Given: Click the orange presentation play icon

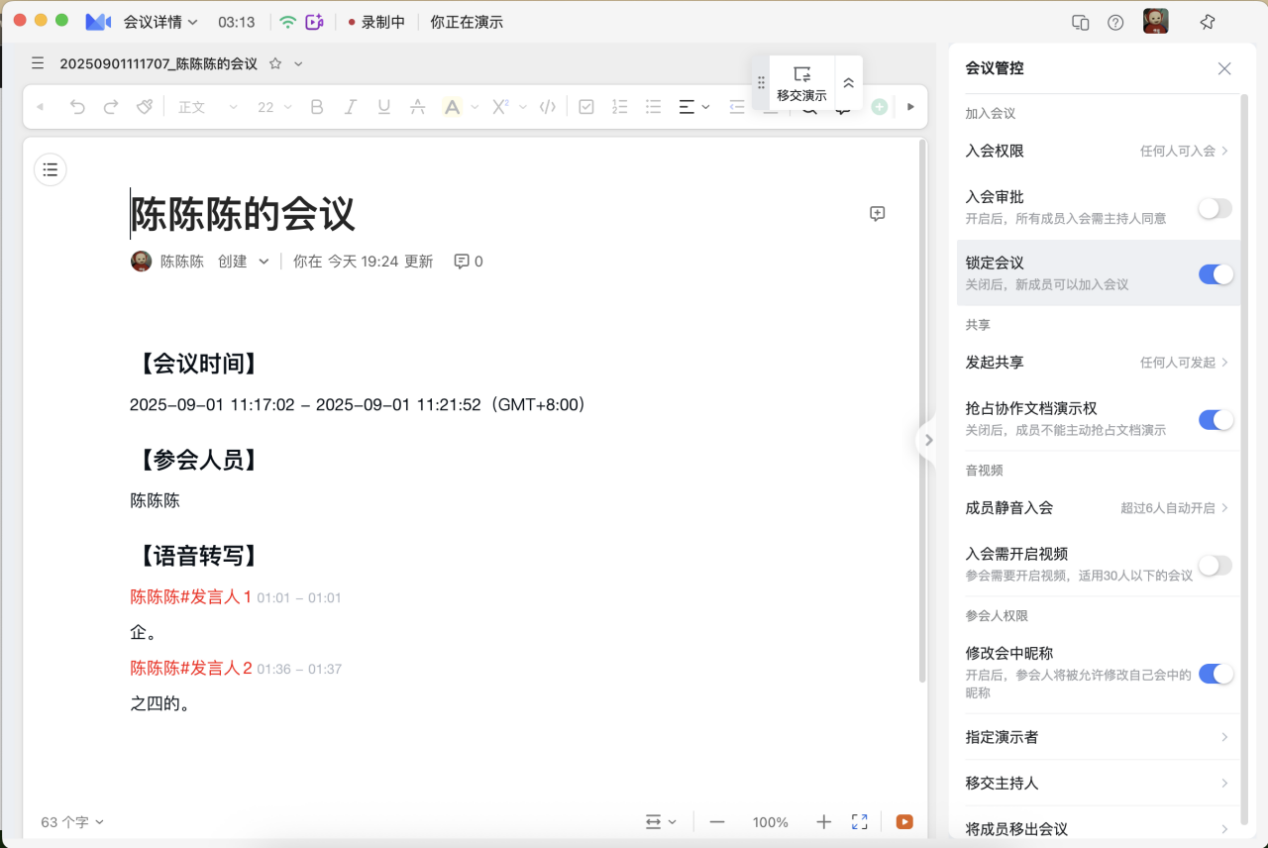Looking at the screenshot, I should tap(904, 822).
